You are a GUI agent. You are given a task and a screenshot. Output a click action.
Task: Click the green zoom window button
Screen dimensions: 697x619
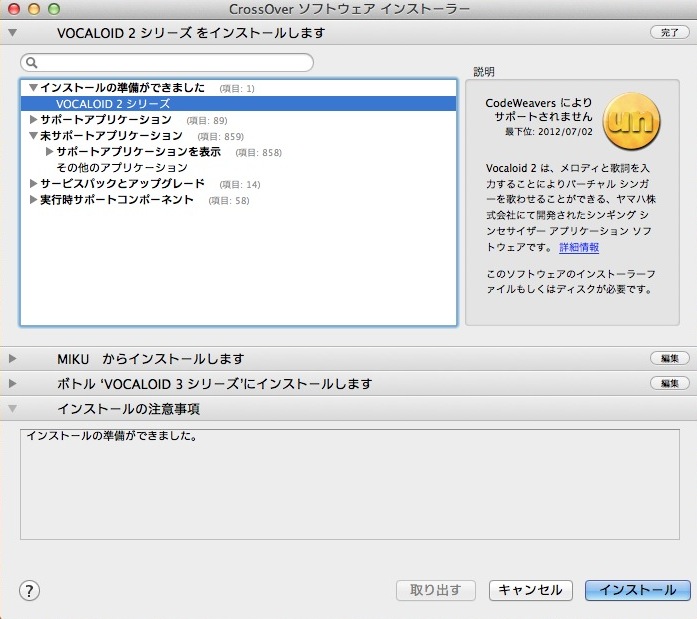coord(54,9)
